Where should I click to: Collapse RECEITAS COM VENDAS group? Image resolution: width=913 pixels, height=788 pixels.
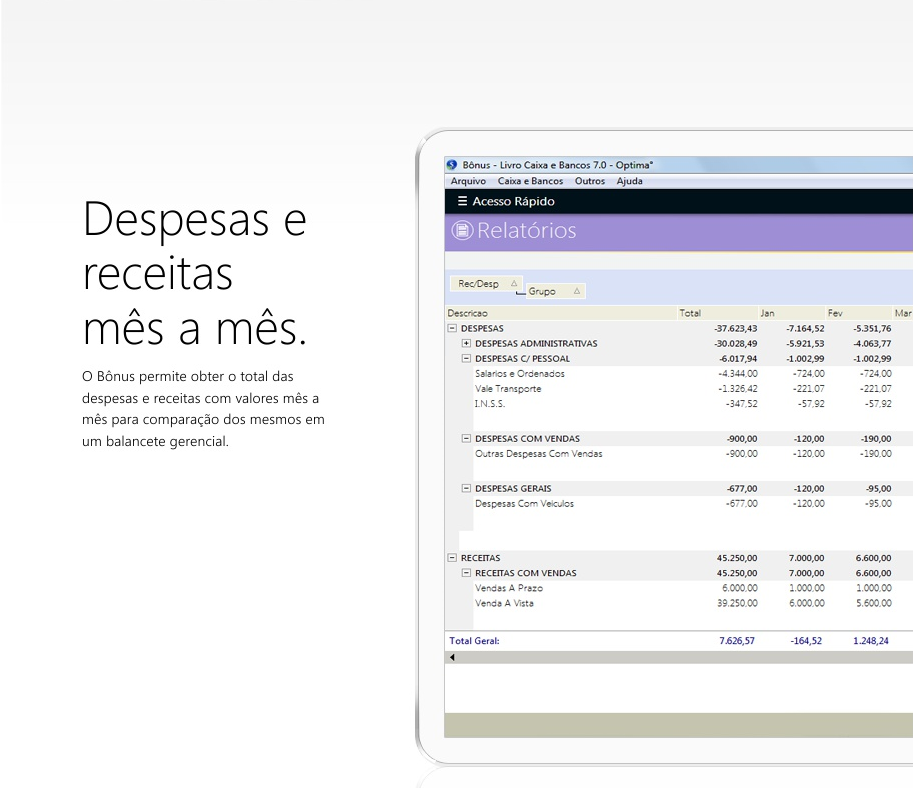click(x=466, y=573)
